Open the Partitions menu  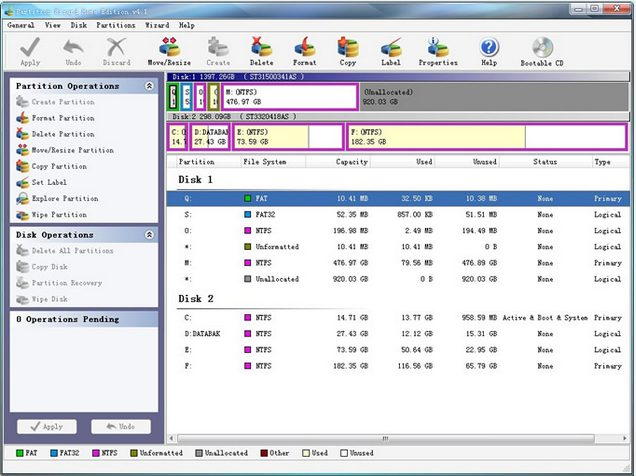click(116, 24)
